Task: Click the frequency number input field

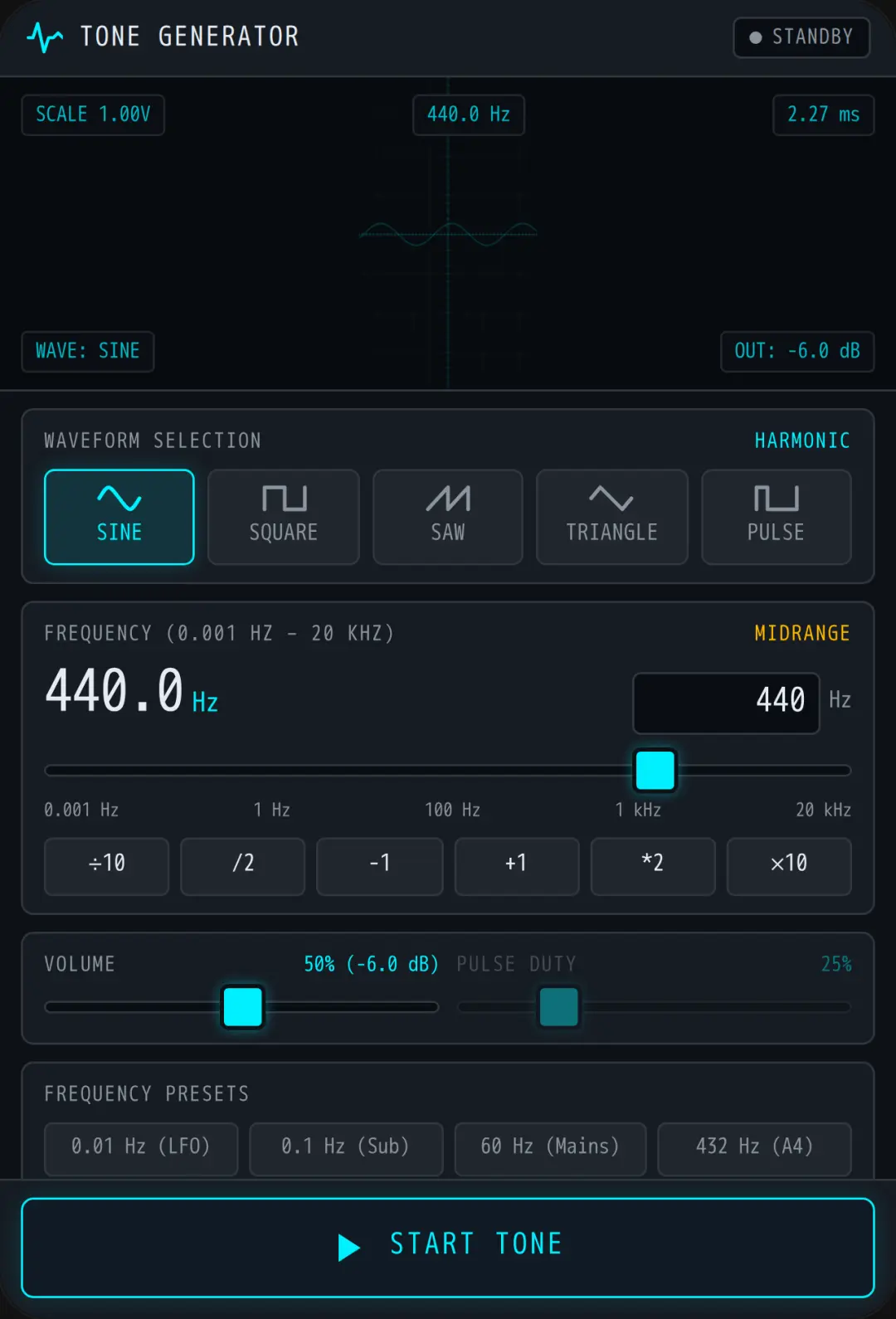Action: click(726, 703)
